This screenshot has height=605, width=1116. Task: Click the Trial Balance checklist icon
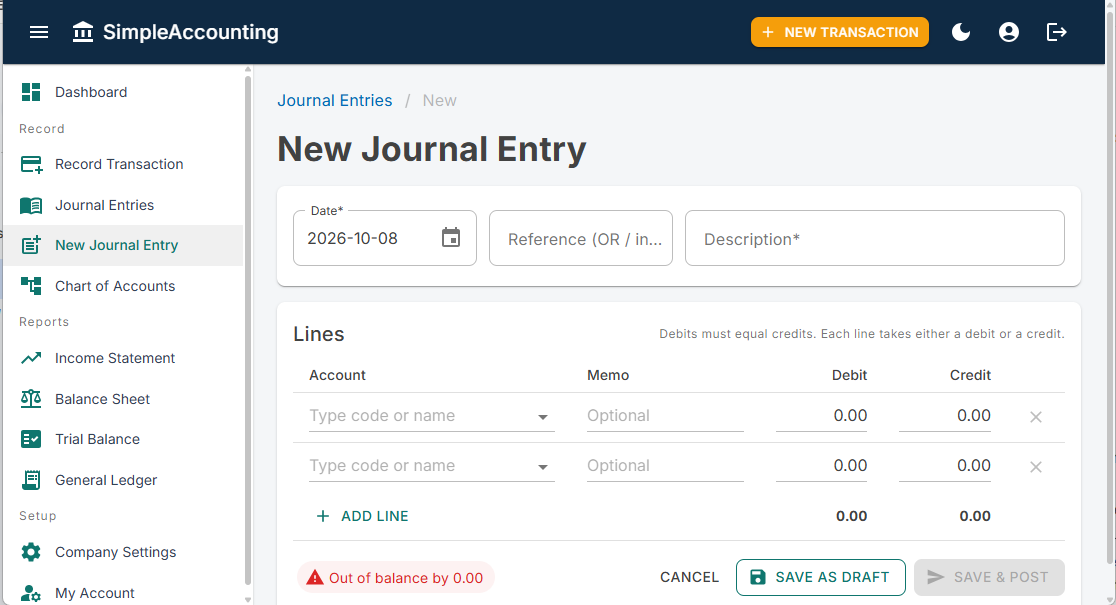pos(31,439)
